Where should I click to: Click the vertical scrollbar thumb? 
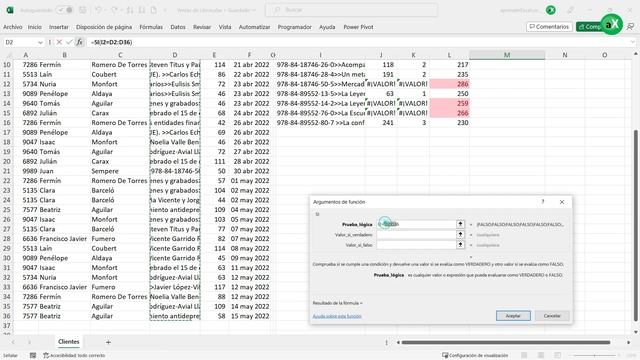[635, 225]
